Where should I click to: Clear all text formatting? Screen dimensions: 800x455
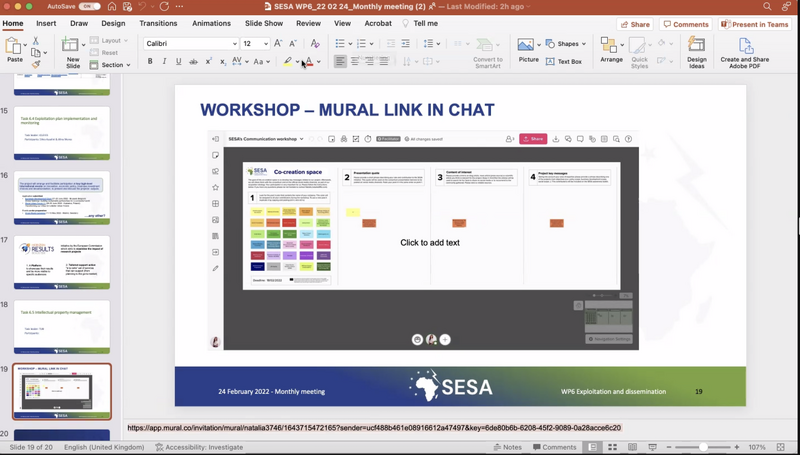click(315, 43)
